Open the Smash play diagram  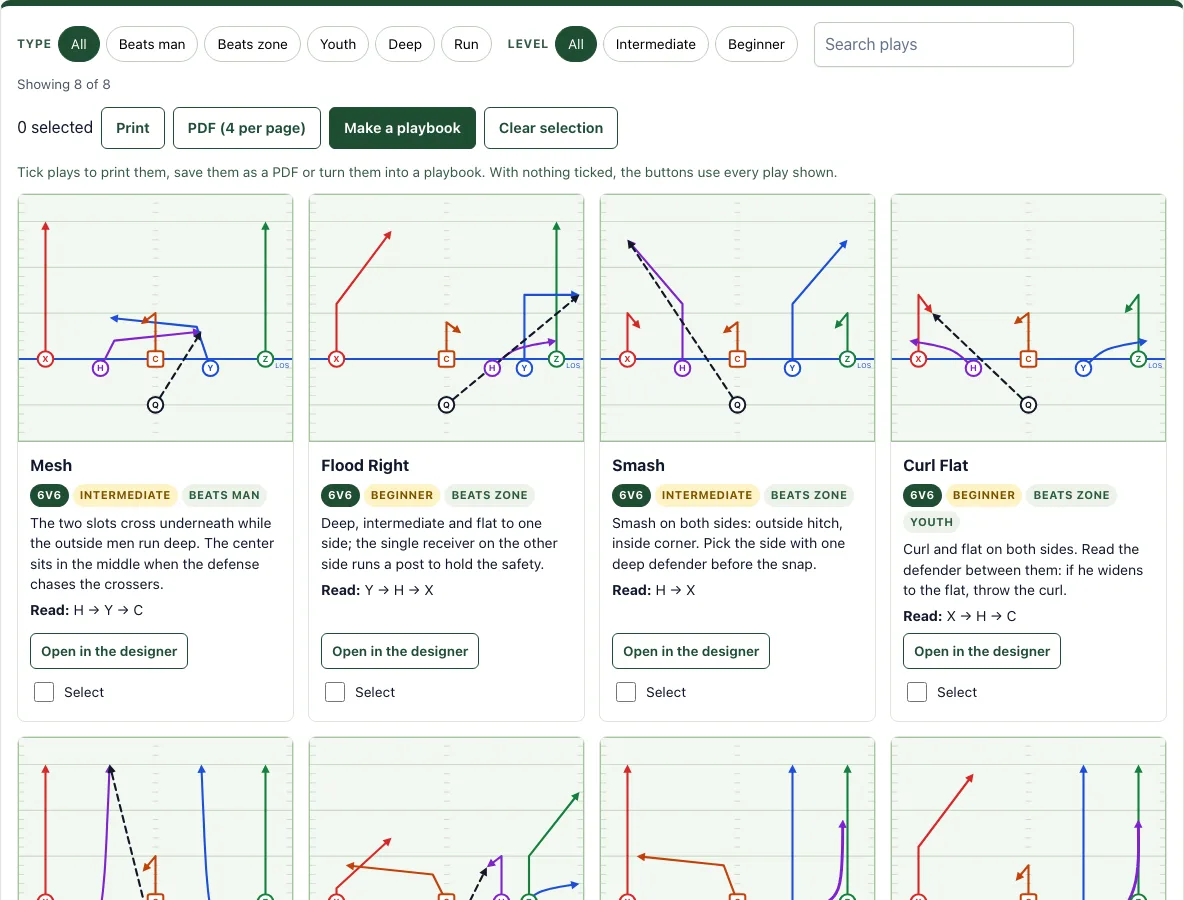737,318
